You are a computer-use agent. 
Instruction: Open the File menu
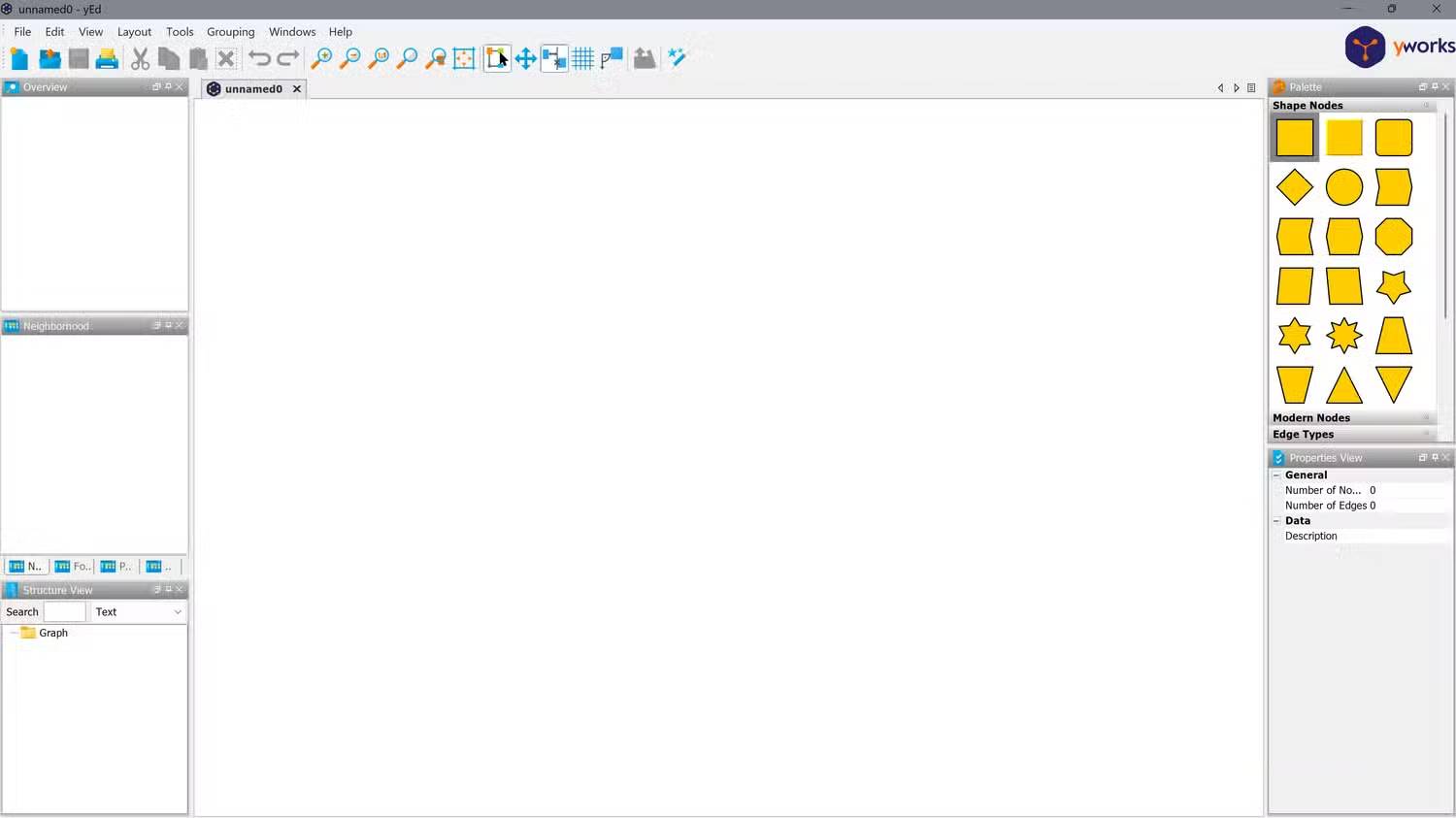22,32
